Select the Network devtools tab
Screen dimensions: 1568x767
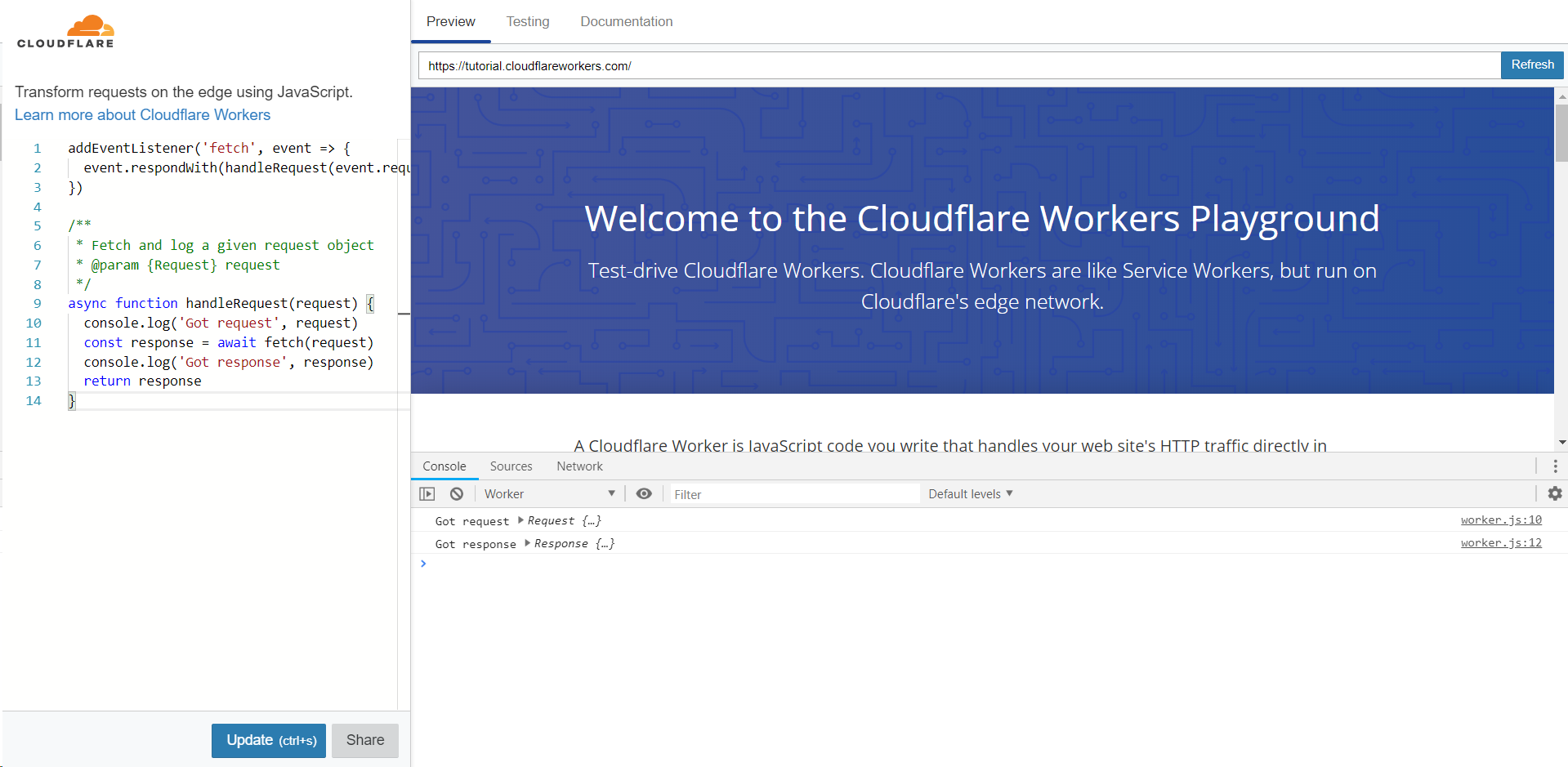click(x=580, y=466)
